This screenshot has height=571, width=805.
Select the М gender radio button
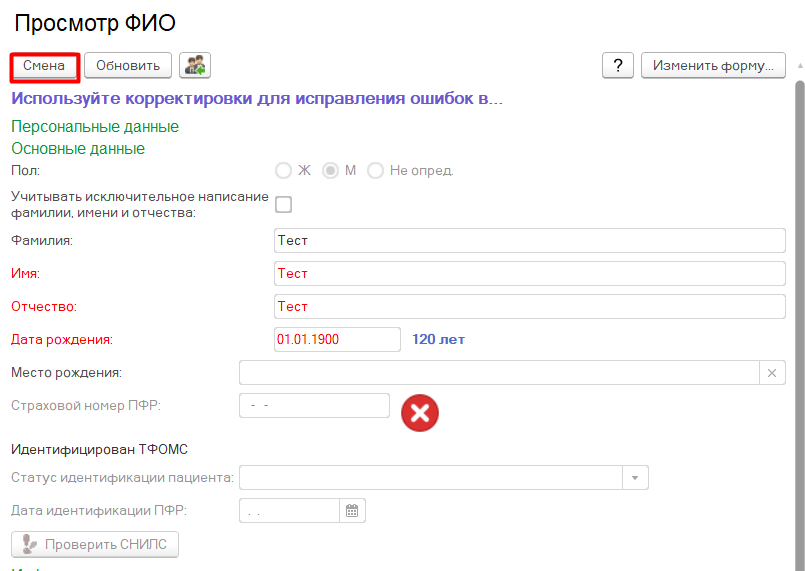click(330, 171)
